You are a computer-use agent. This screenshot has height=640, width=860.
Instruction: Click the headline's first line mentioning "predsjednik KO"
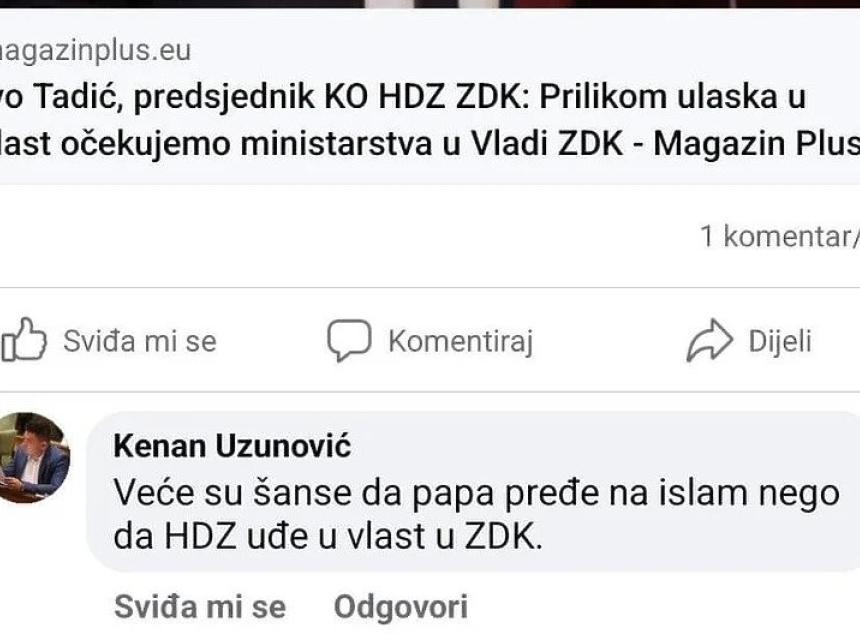coord(400,98)
